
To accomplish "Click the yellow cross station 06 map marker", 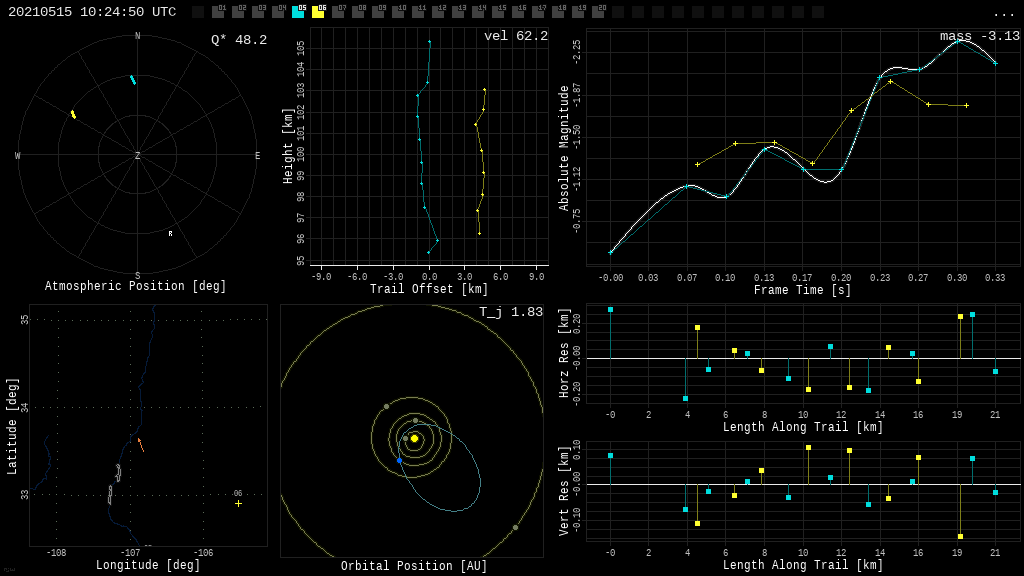I will pyautogui.click(x=238, y=503).
